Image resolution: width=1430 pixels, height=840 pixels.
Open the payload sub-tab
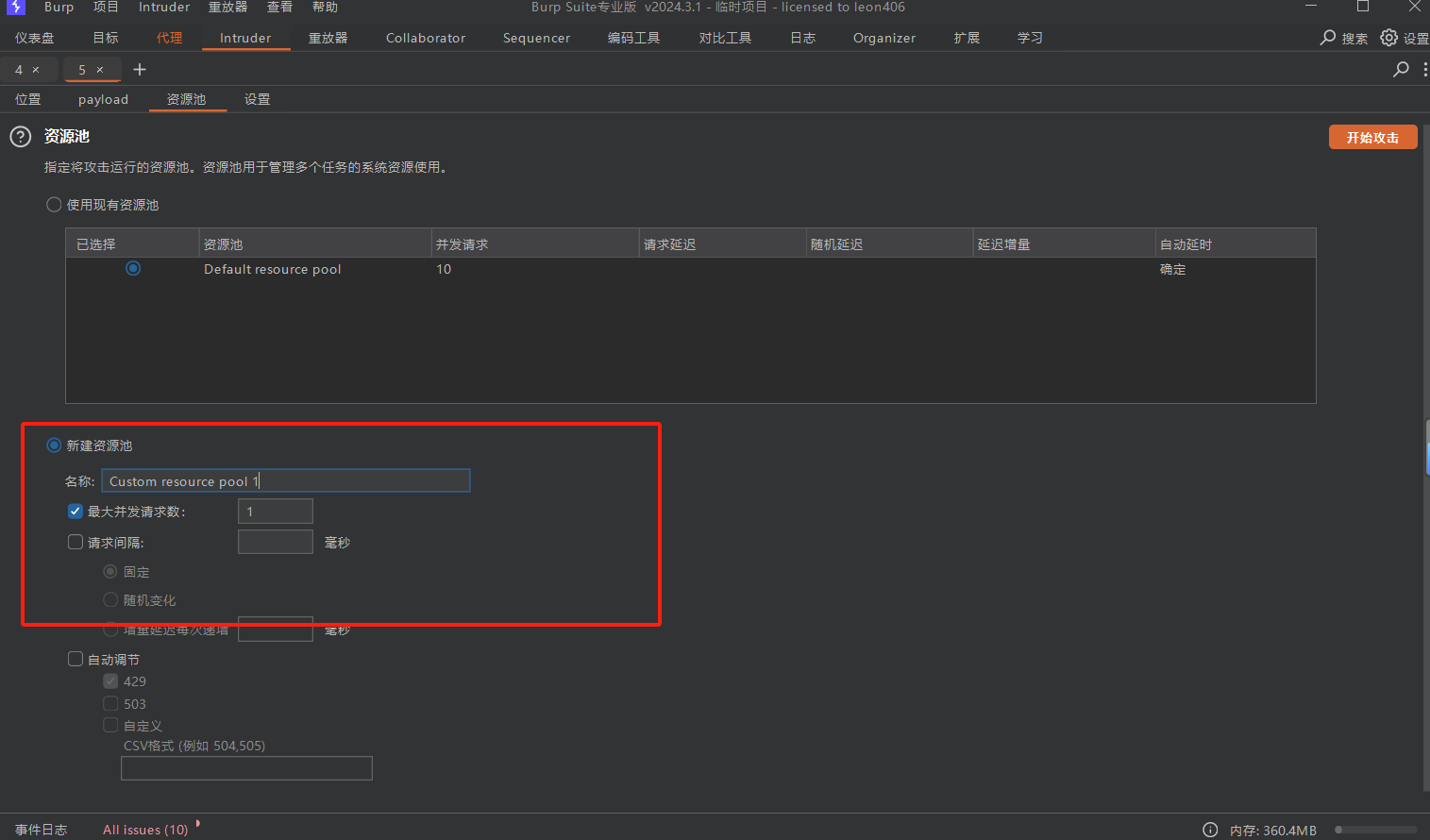click(103, 99)
